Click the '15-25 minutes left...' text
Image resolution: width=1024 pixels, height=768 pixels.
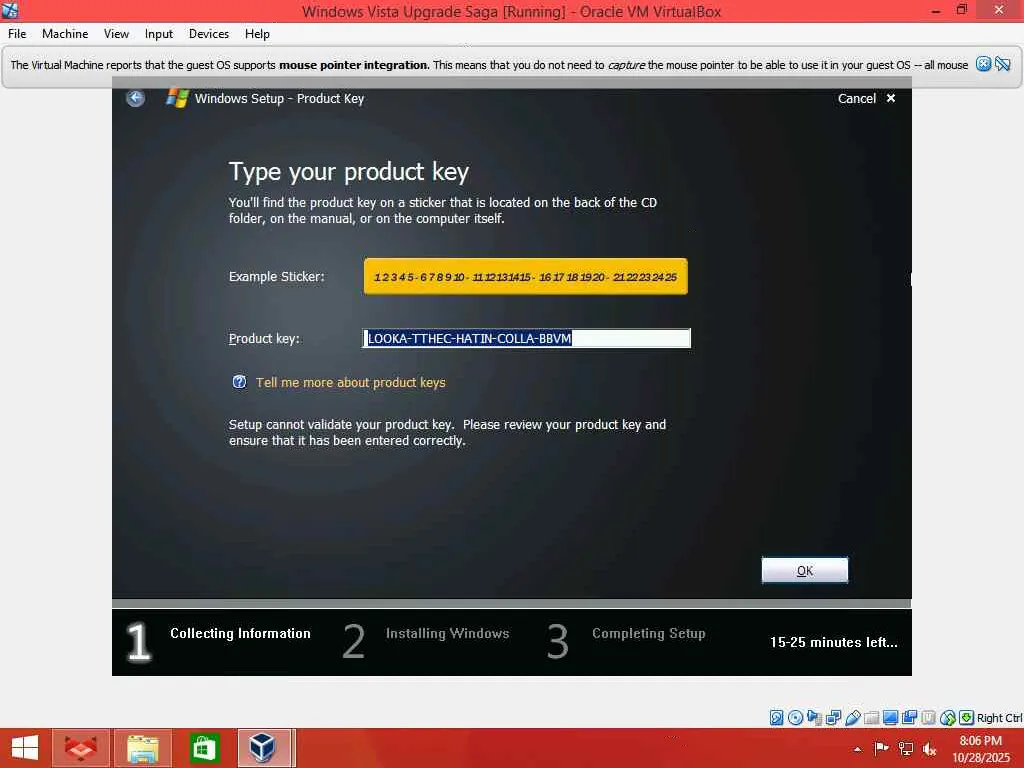[x=834, y=643]
